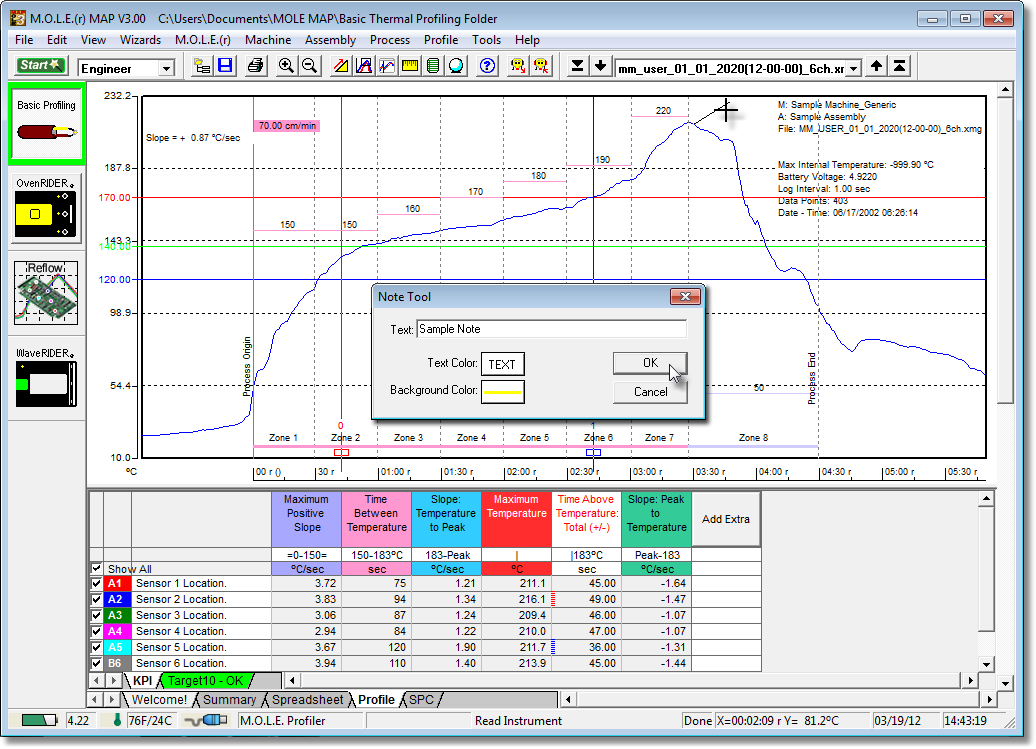1036x749 pixels.
Task: Select the yellow ruler Measure tool icon
Action: pyautogui.click(x=410, y=66)
